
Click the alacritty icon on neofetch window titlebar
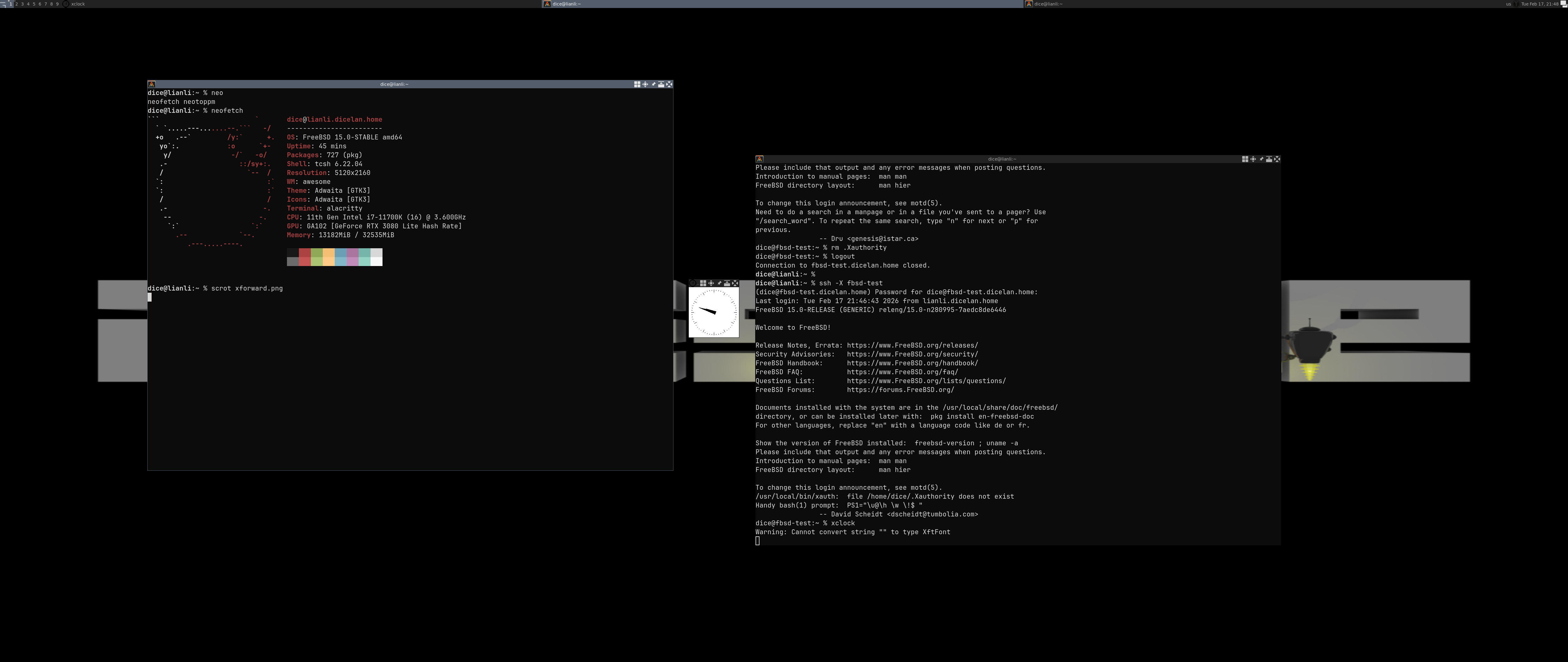point(152,84)
